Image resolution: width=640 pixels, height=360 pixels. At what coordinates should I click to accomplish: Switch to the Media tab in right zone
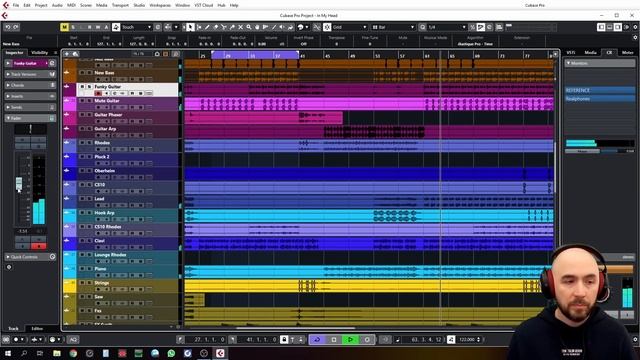590,53
